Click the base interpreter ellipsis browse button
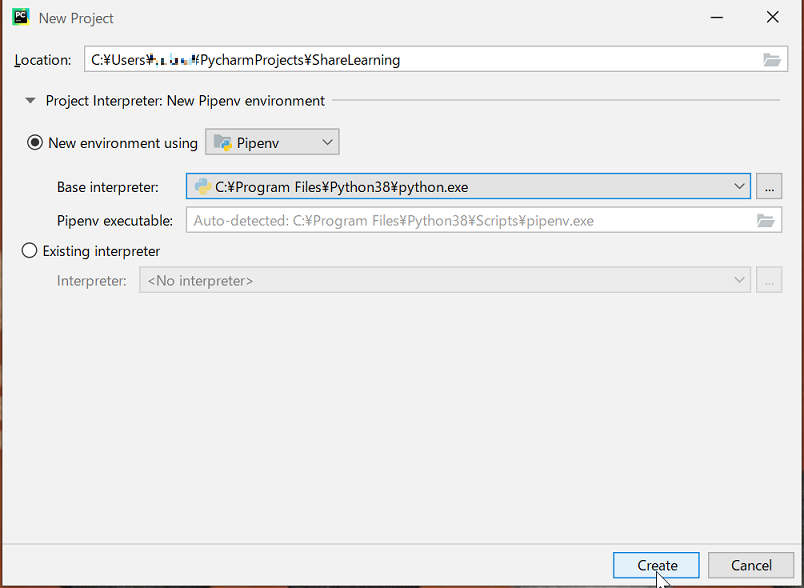Screen dimensions: 804x588 [x=769, y=187]
